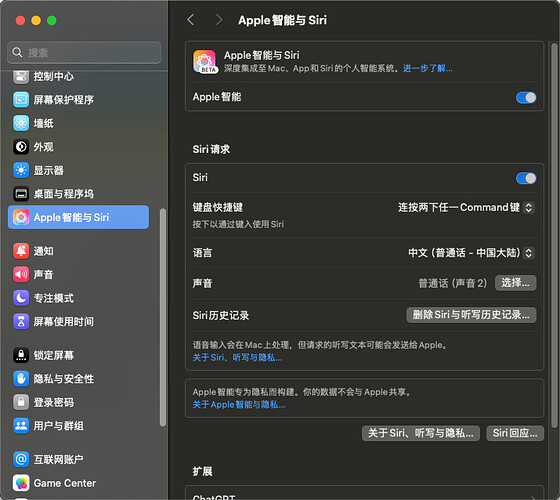Open Notifications (通知) bell icon
The width and height of the screenshot is (560, 500).
[x=21, y=251]
